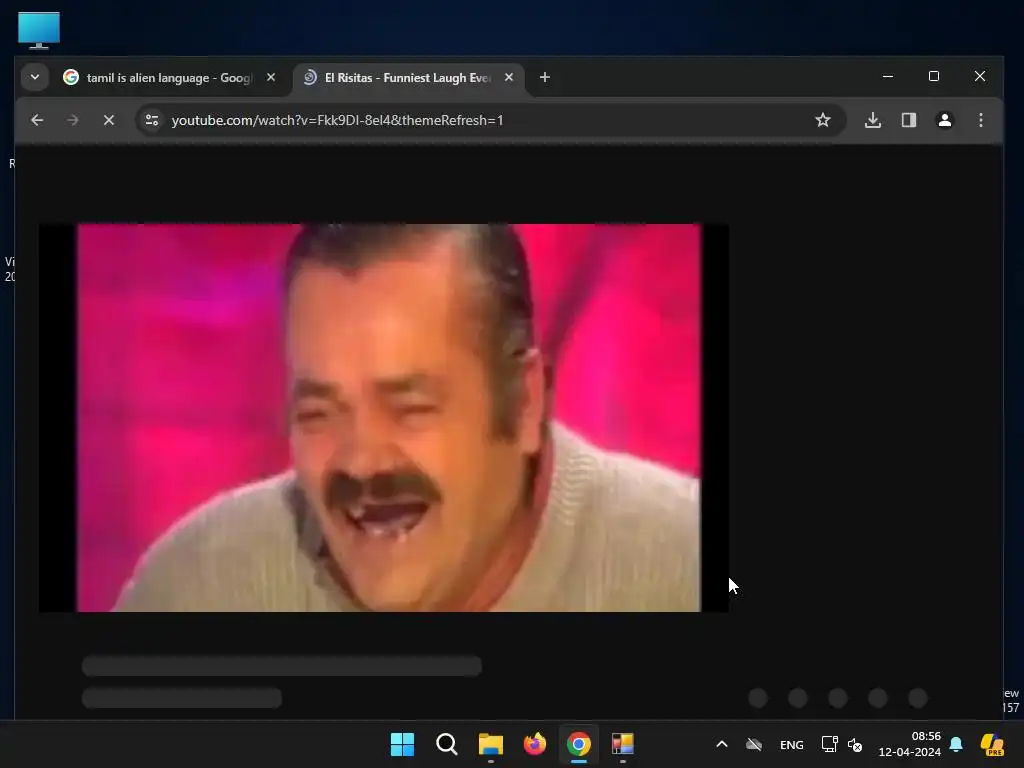
Task: Change the ENG input language
Action: pyautogui.click(x=792, y=745)
